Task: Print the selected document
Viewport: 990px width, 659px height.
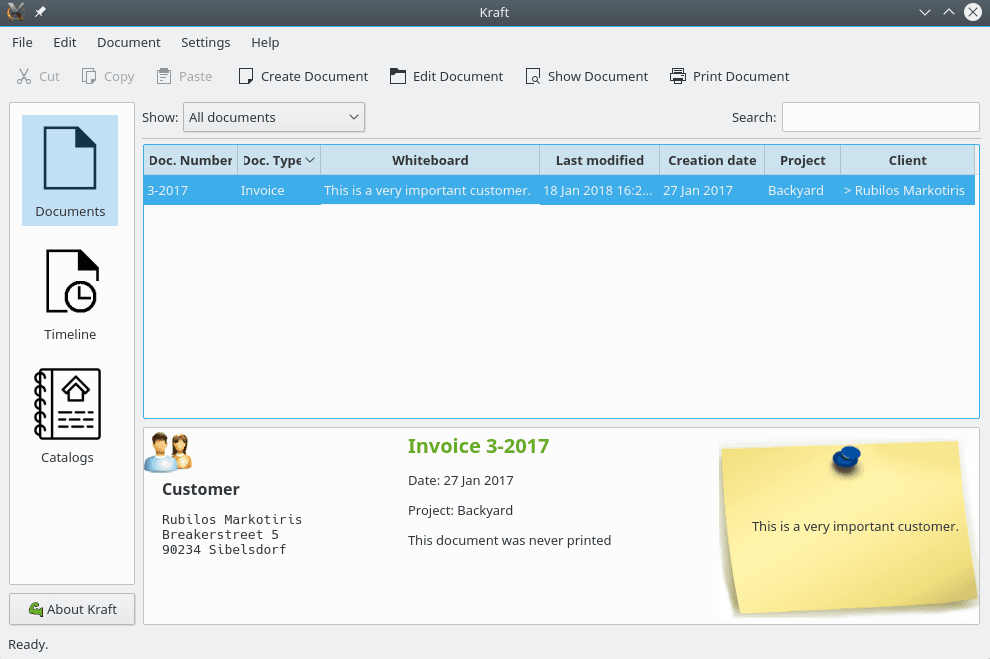Action: (729, 76)
